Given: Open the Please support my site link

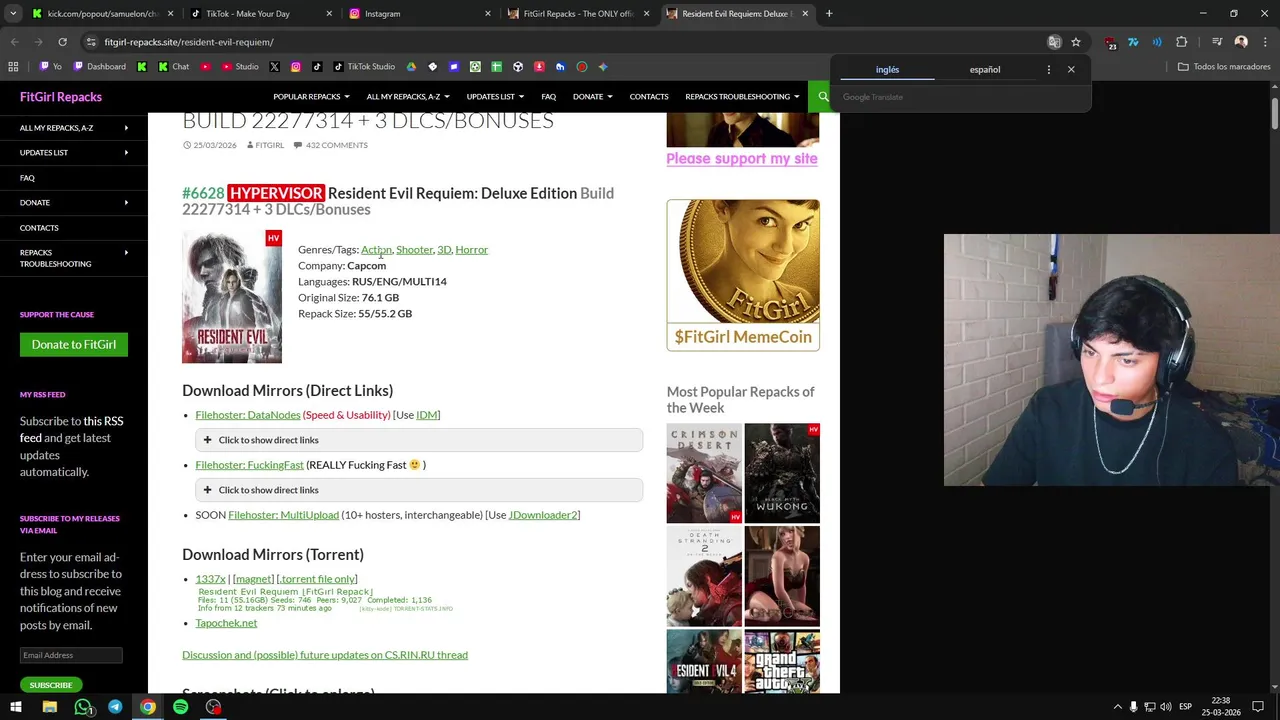Looking at the screenshot, I should pos(742,159).
